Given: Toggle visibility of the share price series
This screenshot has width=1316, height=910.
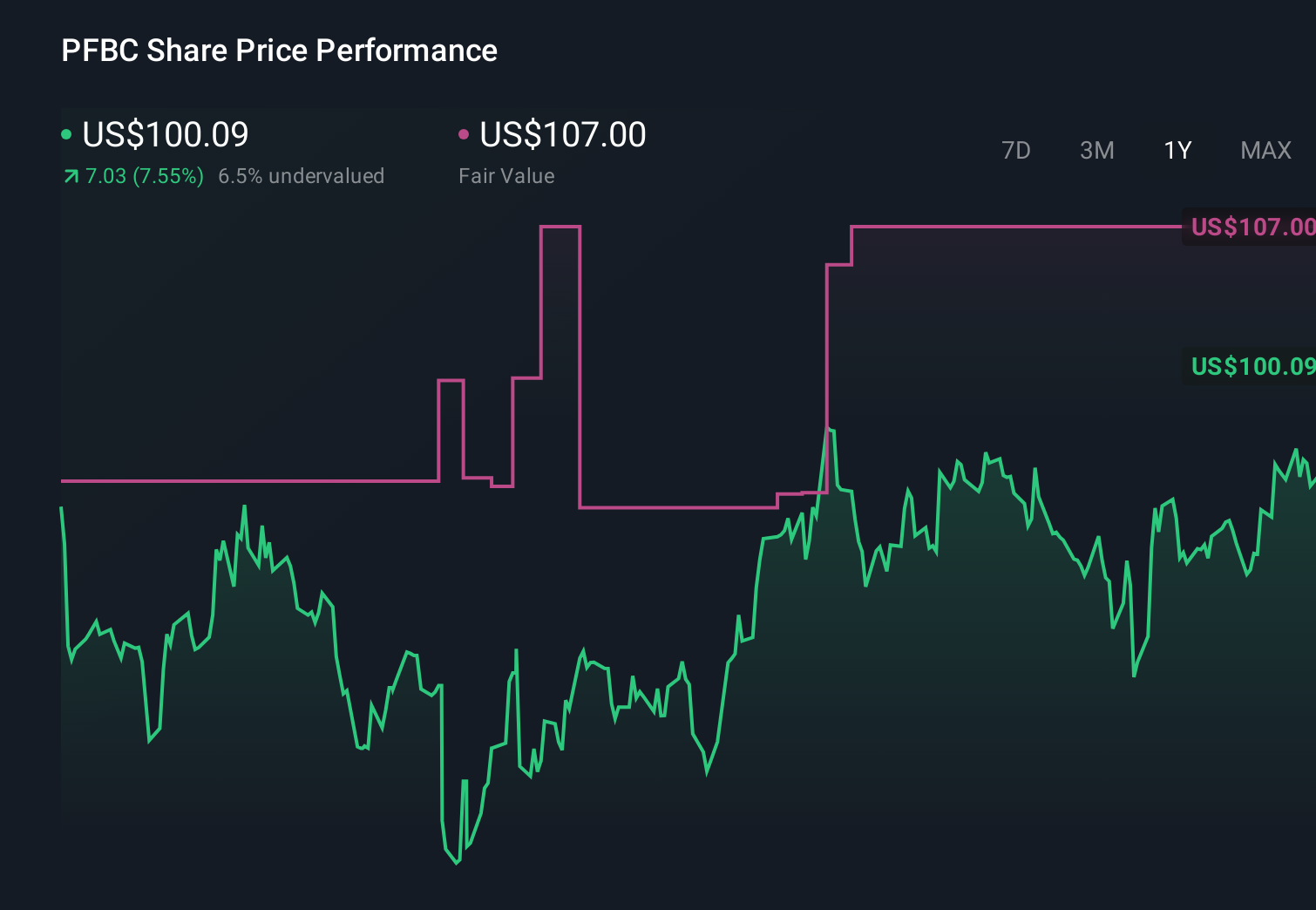Looking at the screenshot, I should pyautogui.click(x=164, y=135).
